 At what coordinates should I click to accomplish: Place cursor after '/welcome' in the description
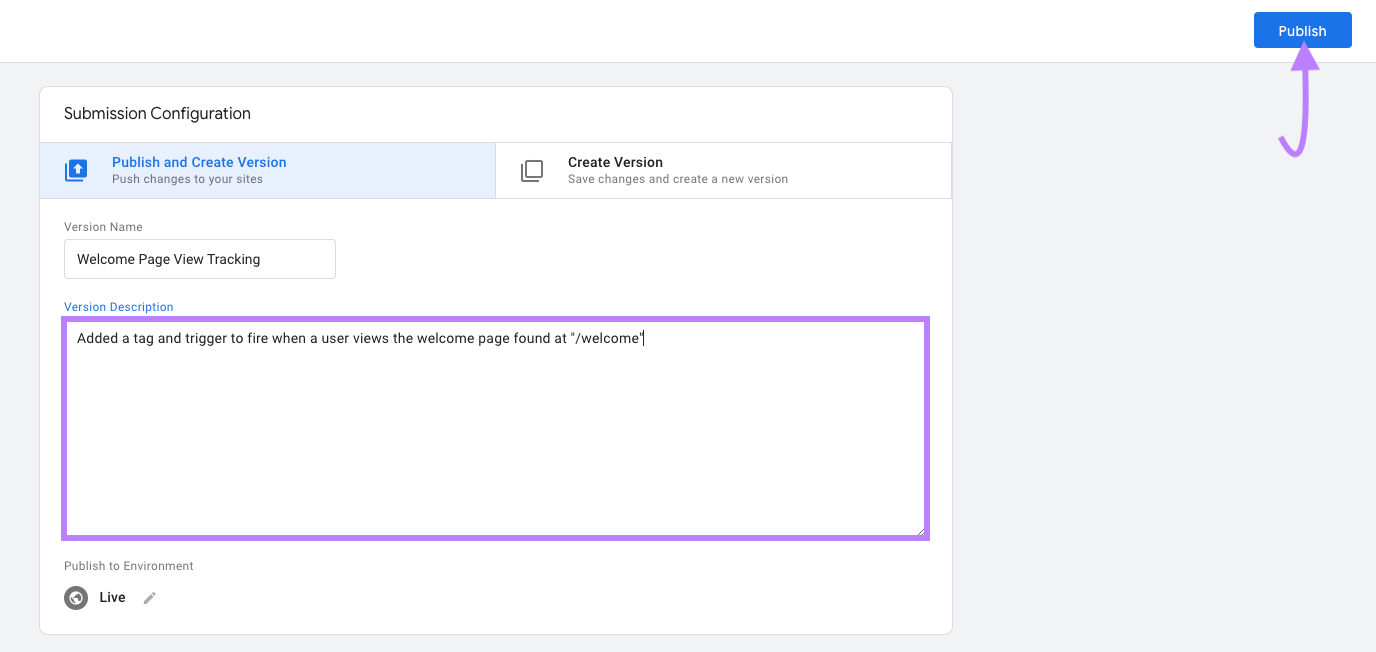pyautogui.click(x=644, y=338)
